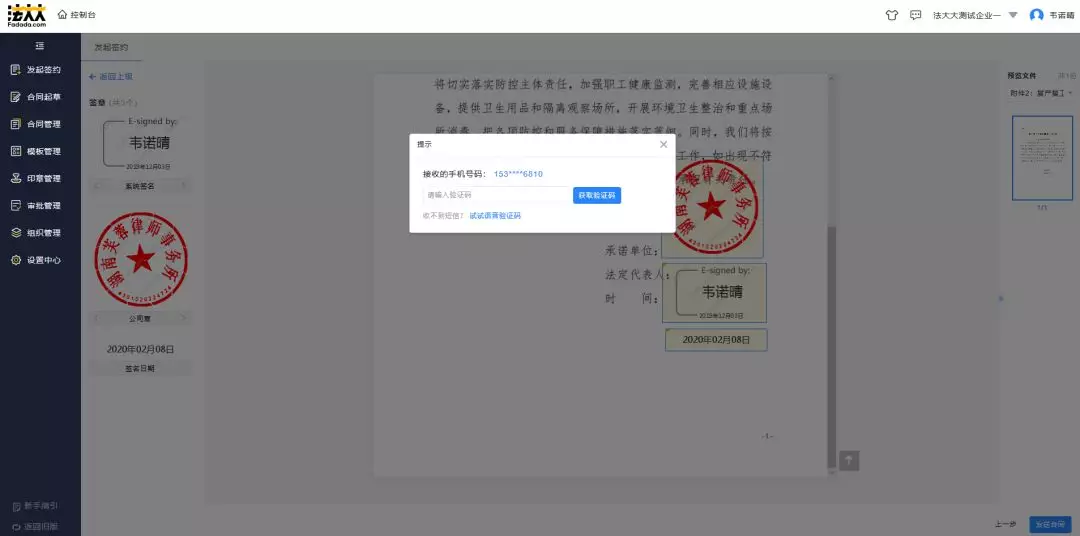Open the 附件2 file selector dropdown

(1041, 93)
